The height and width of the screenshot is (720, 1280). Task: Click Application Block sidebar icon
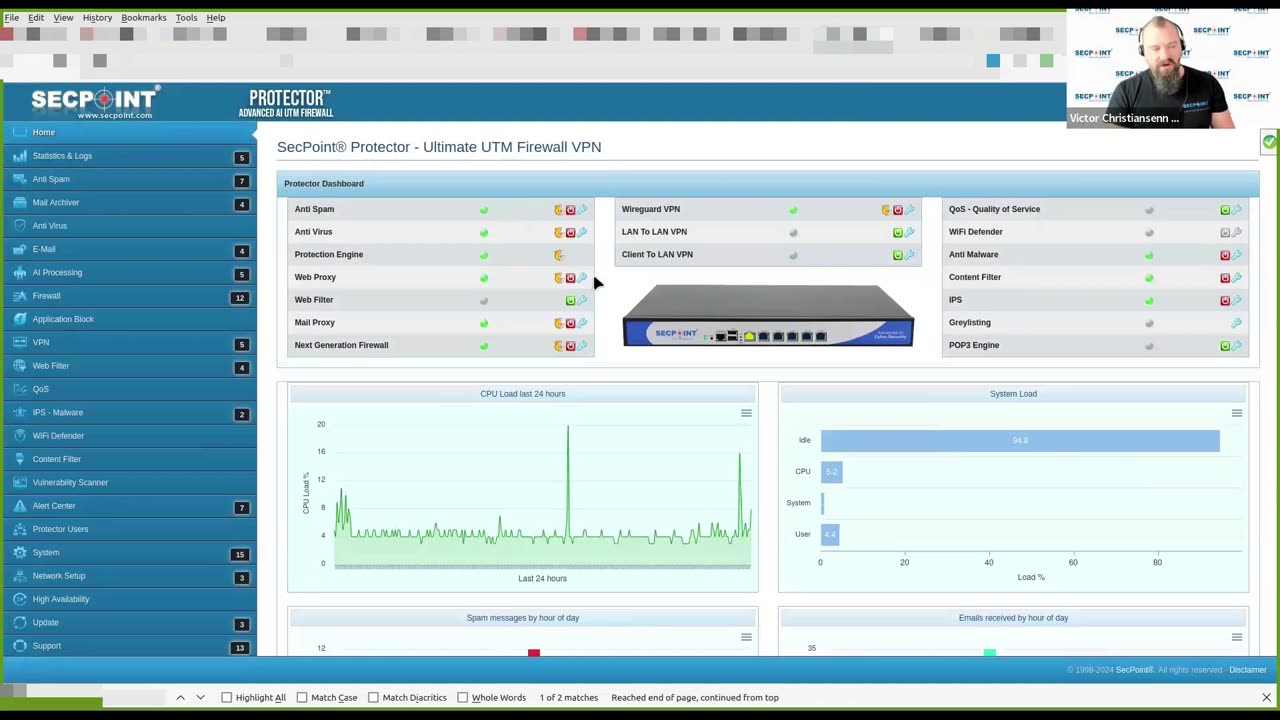(x=20, y=319)
